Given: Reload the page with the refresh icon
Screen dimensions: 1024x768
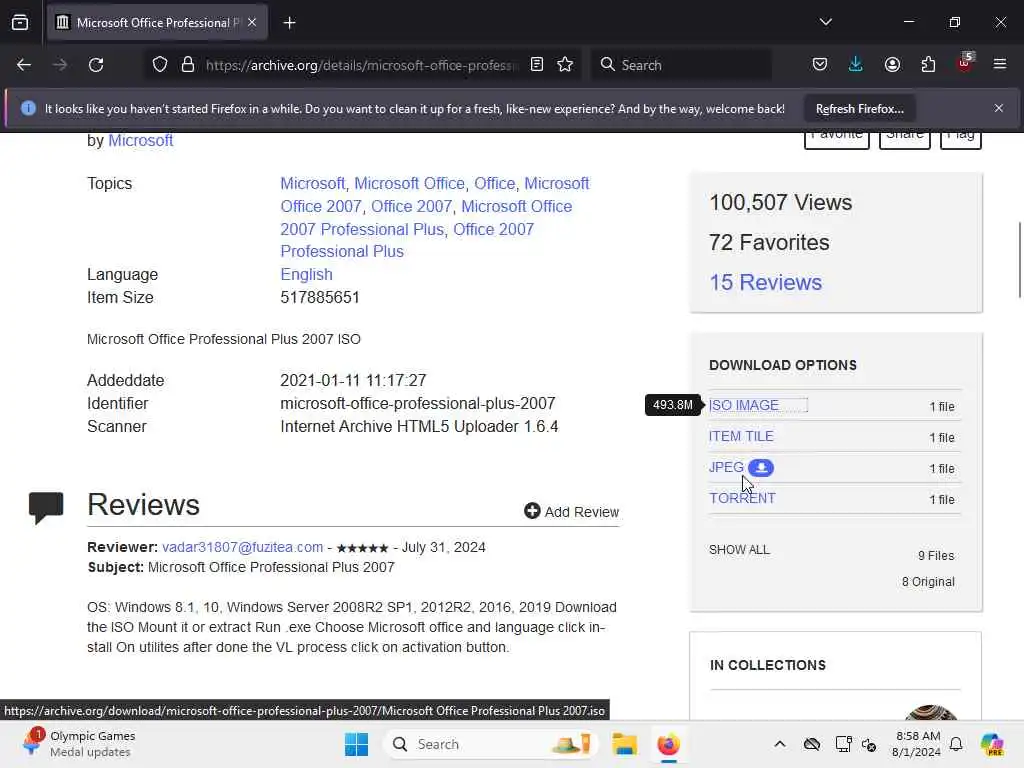Looking at the screenshot, I should 96,65.
